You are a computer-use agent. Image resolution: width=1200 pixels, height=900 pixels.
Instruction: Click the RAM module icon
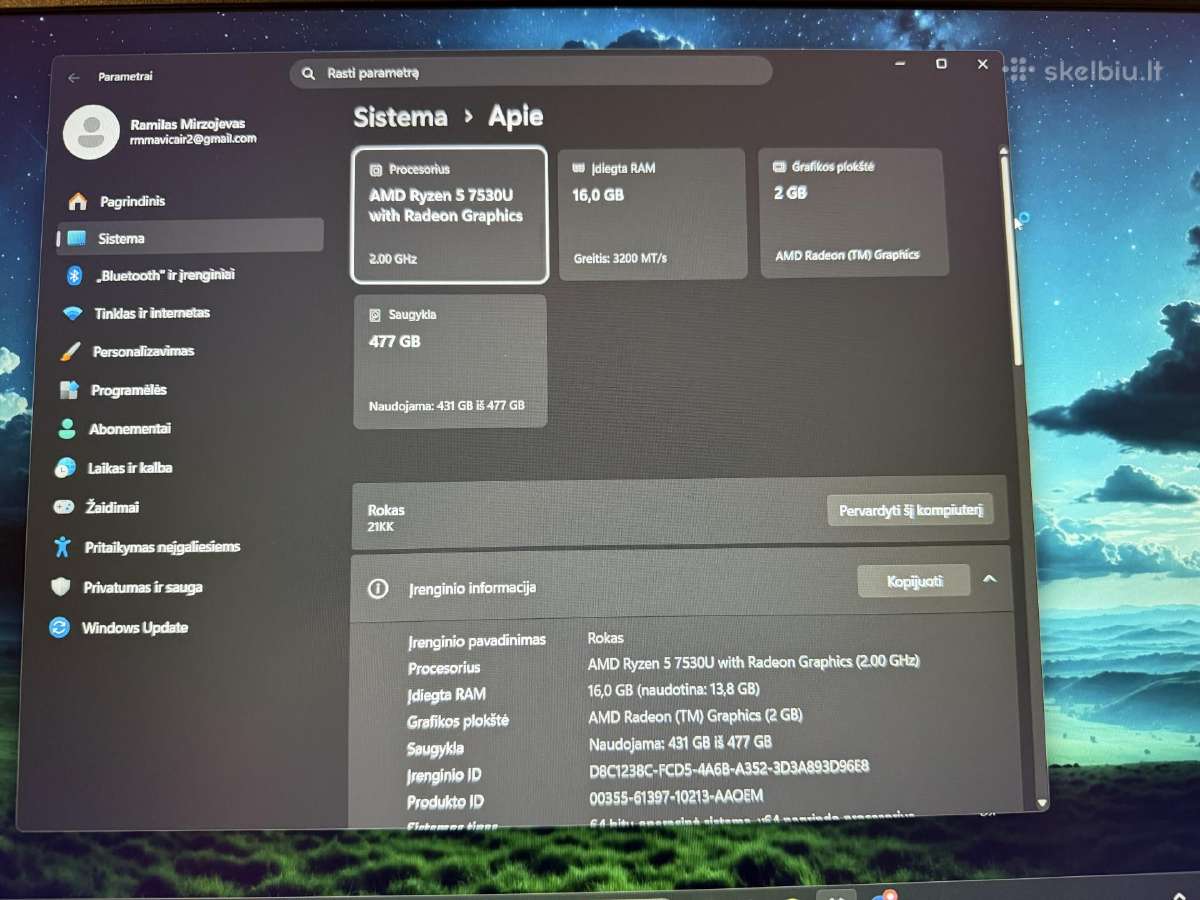click(578, 169)
